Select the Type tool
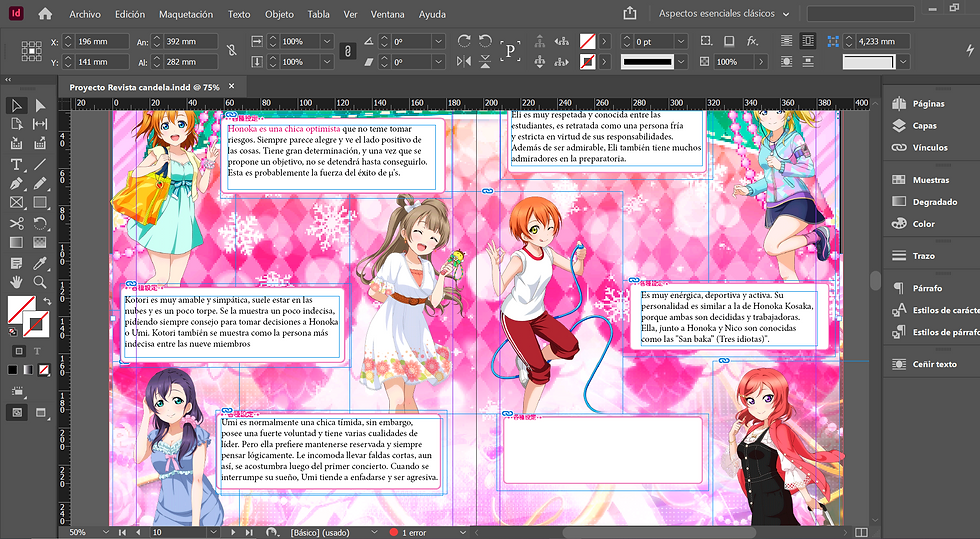This screenshot has height=539, width=980. 17,164
